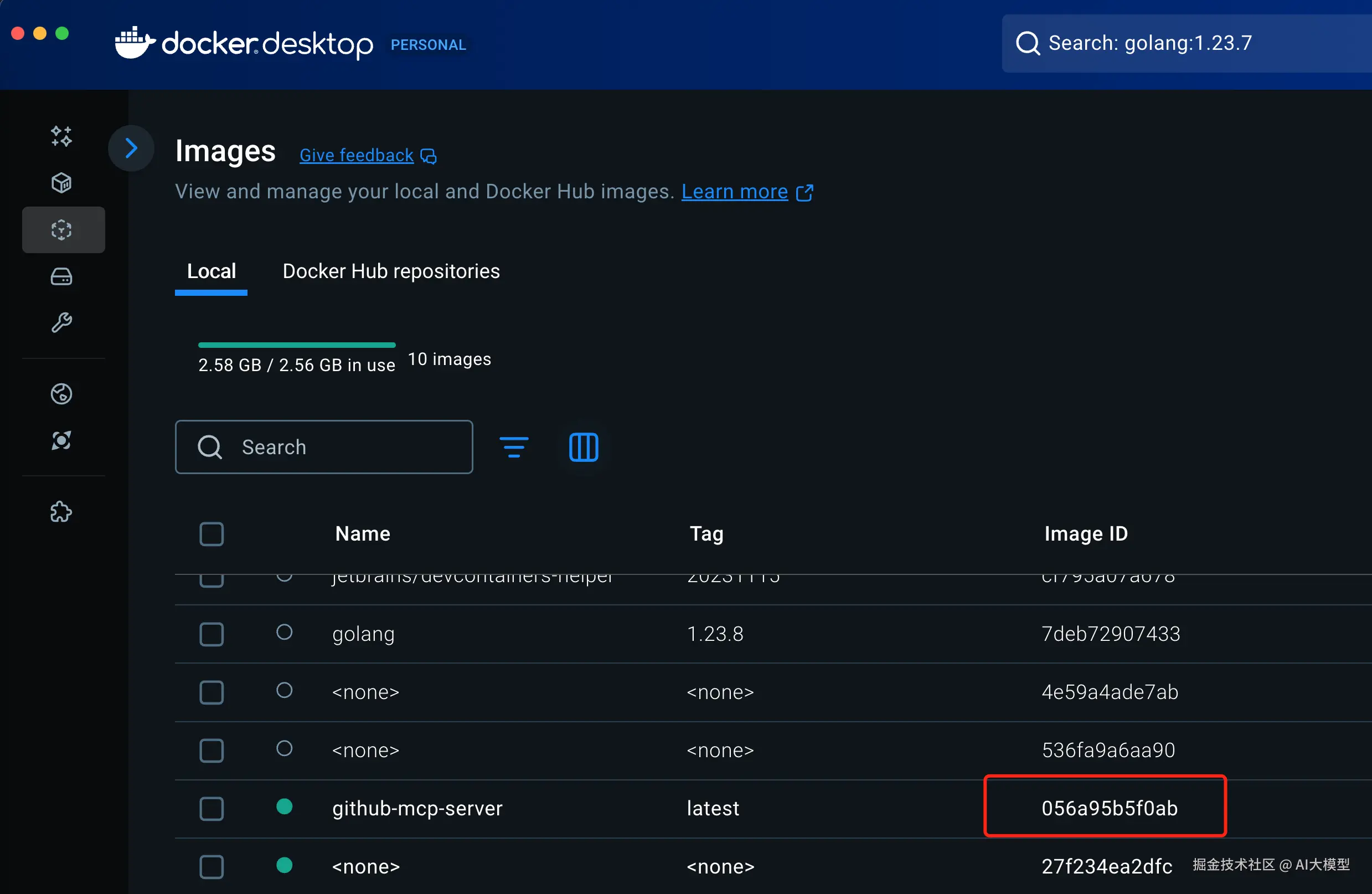The image size is (1372, 894).
Task: Select the Local images tab
Action: 211,271
